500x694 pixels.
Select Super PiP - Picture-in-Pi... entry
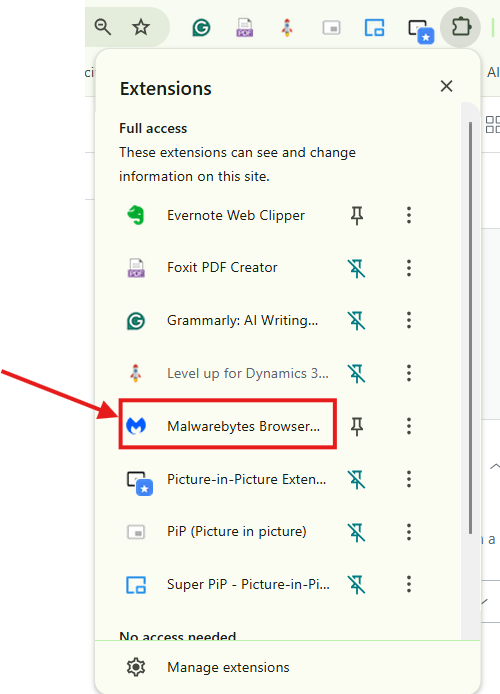[227, 584]
